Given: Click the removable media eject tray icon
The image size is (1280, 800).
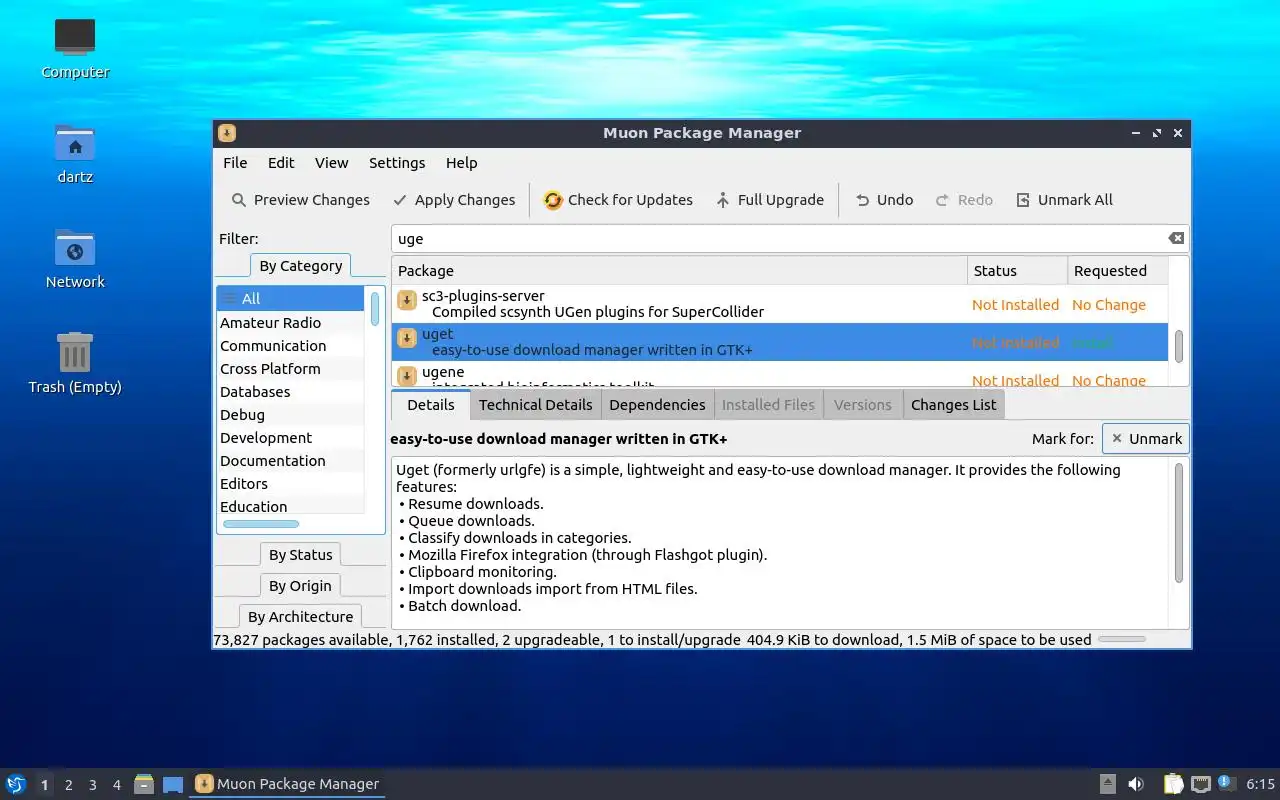Looking at the screenshot, I should pos(1107,784).
